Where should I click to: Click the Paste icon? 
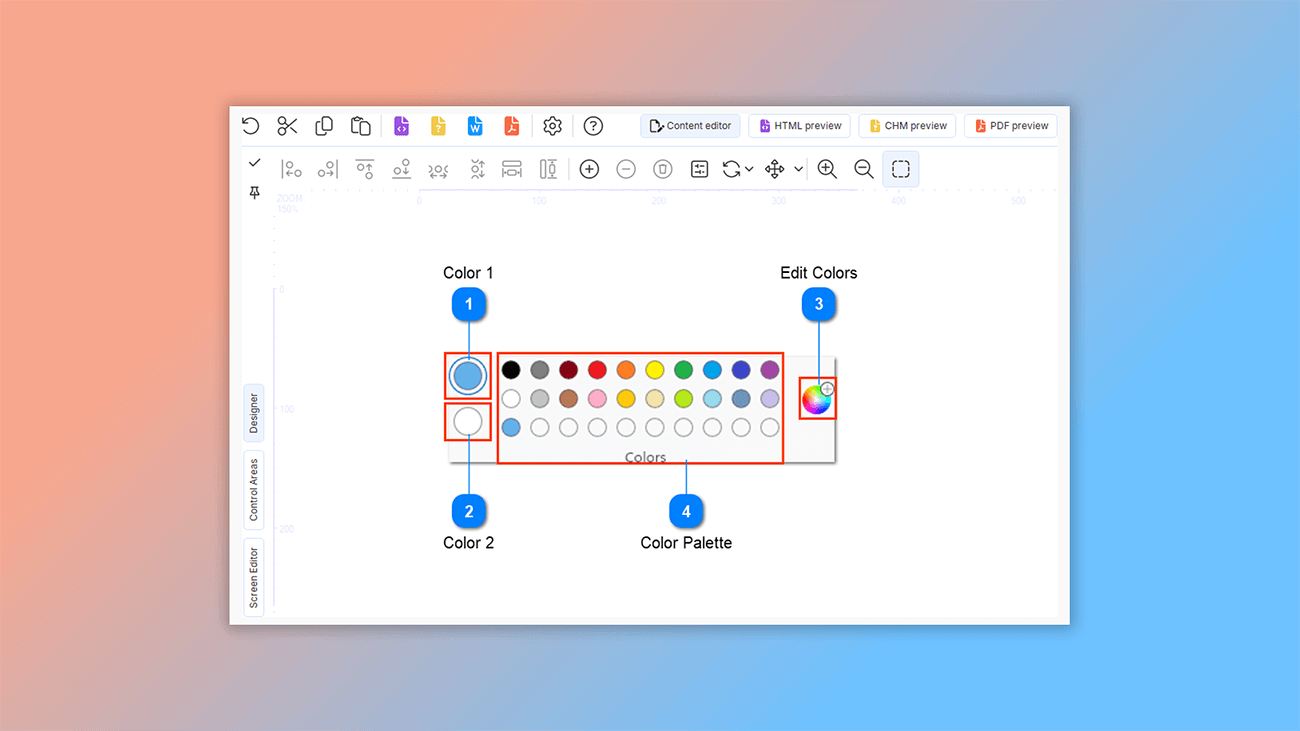pyautogui.click(x=360, y=126)
